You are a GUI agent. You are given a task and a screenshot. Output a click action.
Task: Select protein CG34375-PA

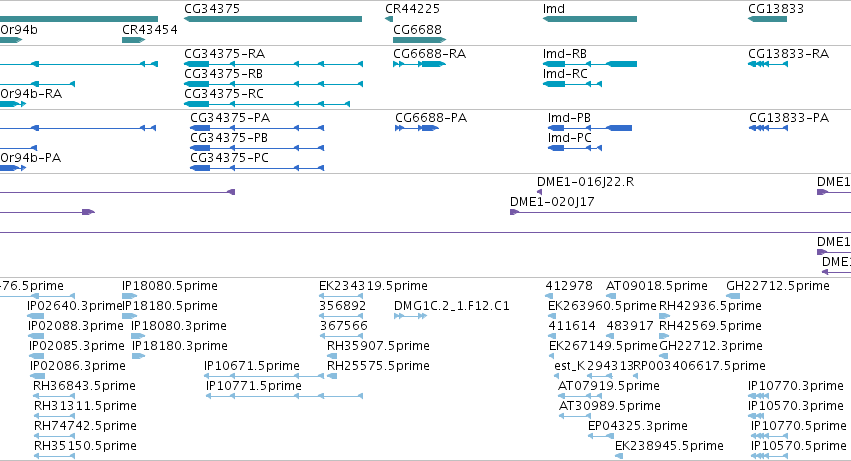230,118
